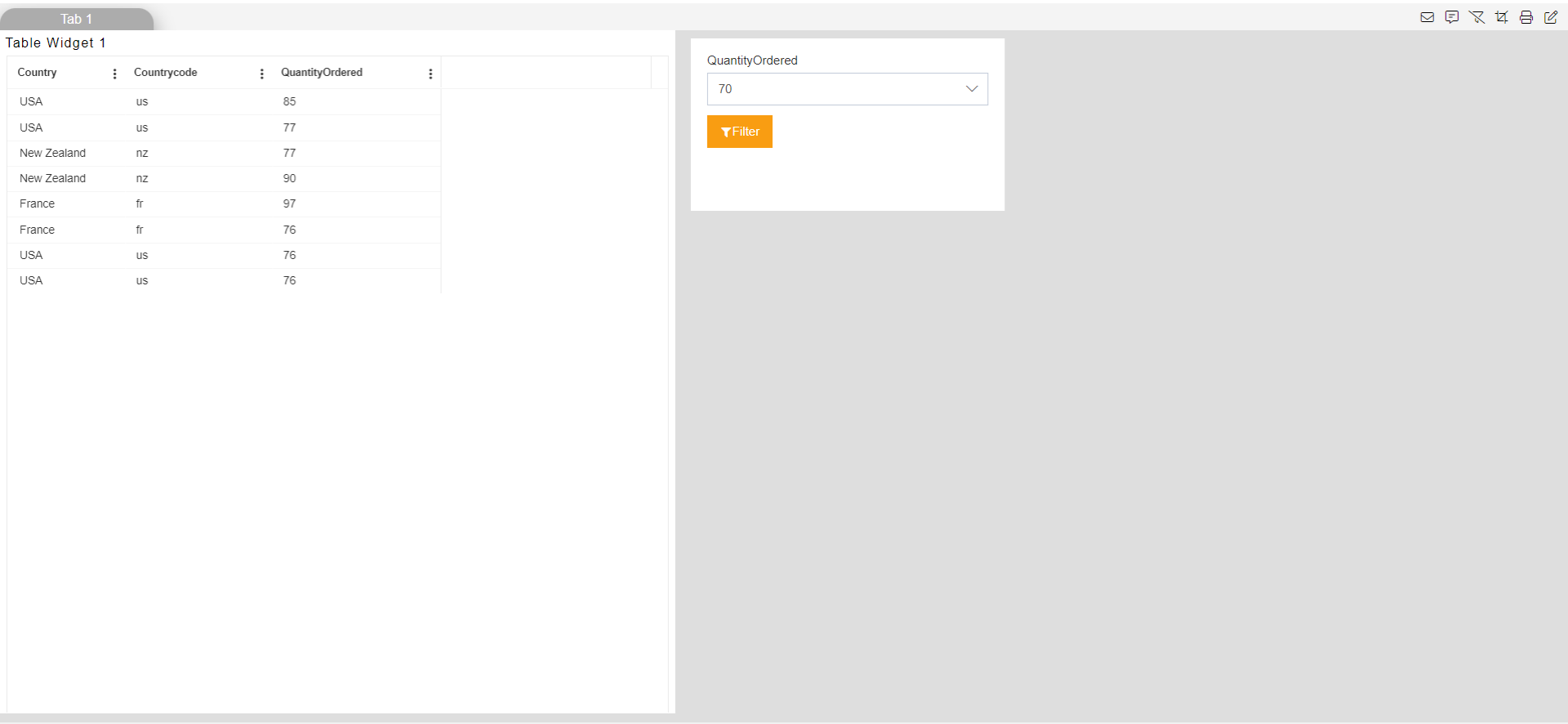Click first New Zealand country cell

(53, 153)
